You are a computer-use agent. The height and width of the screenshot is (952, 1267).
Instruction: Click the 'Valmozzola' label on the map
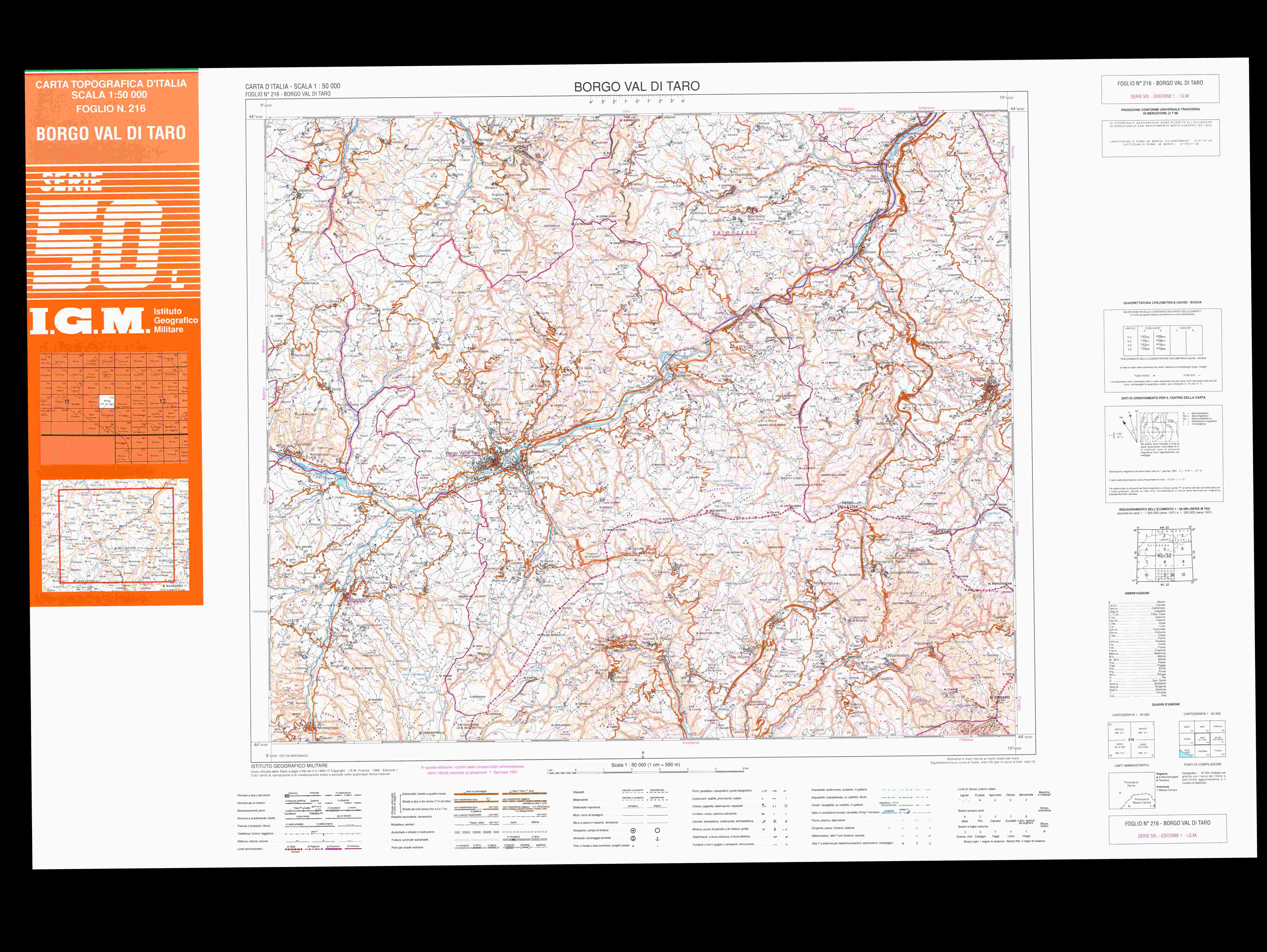point(735,232)
